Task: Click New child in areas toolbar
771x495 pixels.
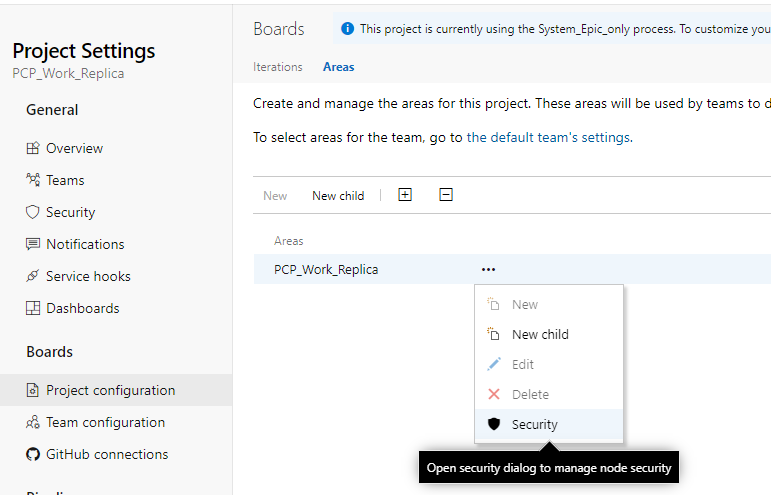Action: (x=338, y=196)
